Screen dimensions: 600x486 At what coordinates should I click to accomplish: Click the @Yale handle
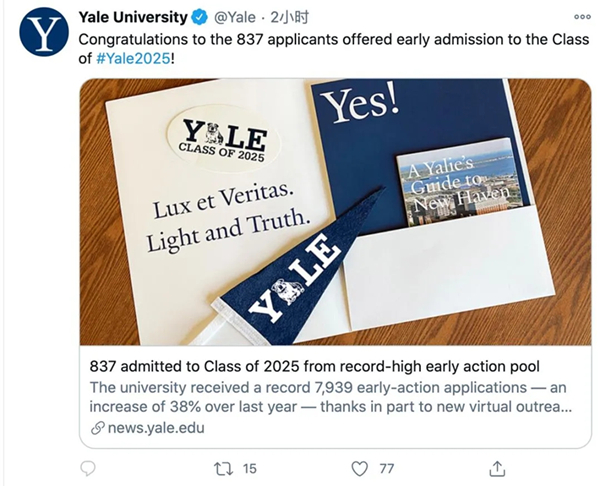click(235, 18)
